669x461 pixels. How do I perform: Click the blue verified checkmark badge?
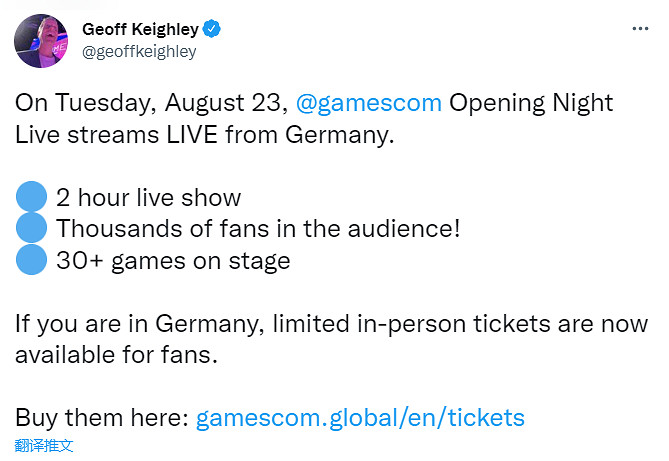(212, 30)
